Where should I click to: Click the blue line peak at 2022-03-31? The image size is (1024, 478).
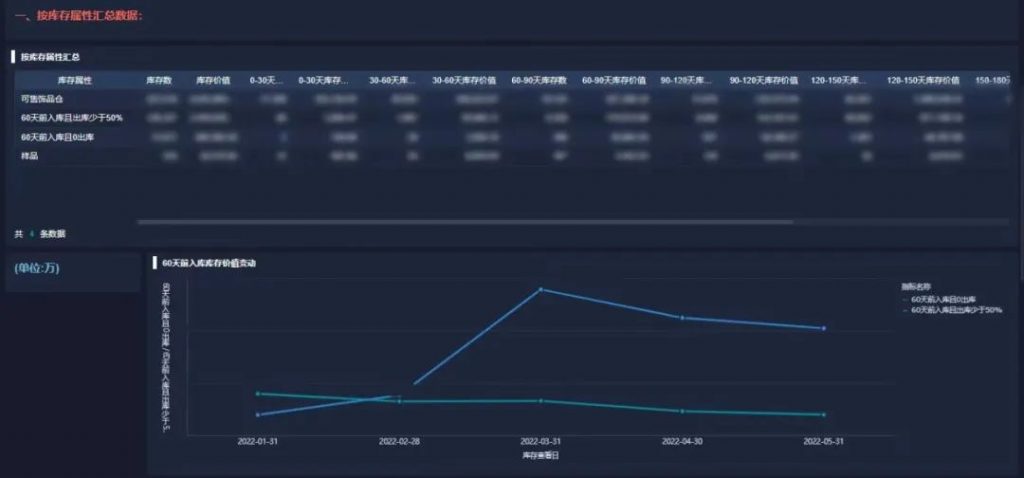pyautogui.click(x=541, y=290)
